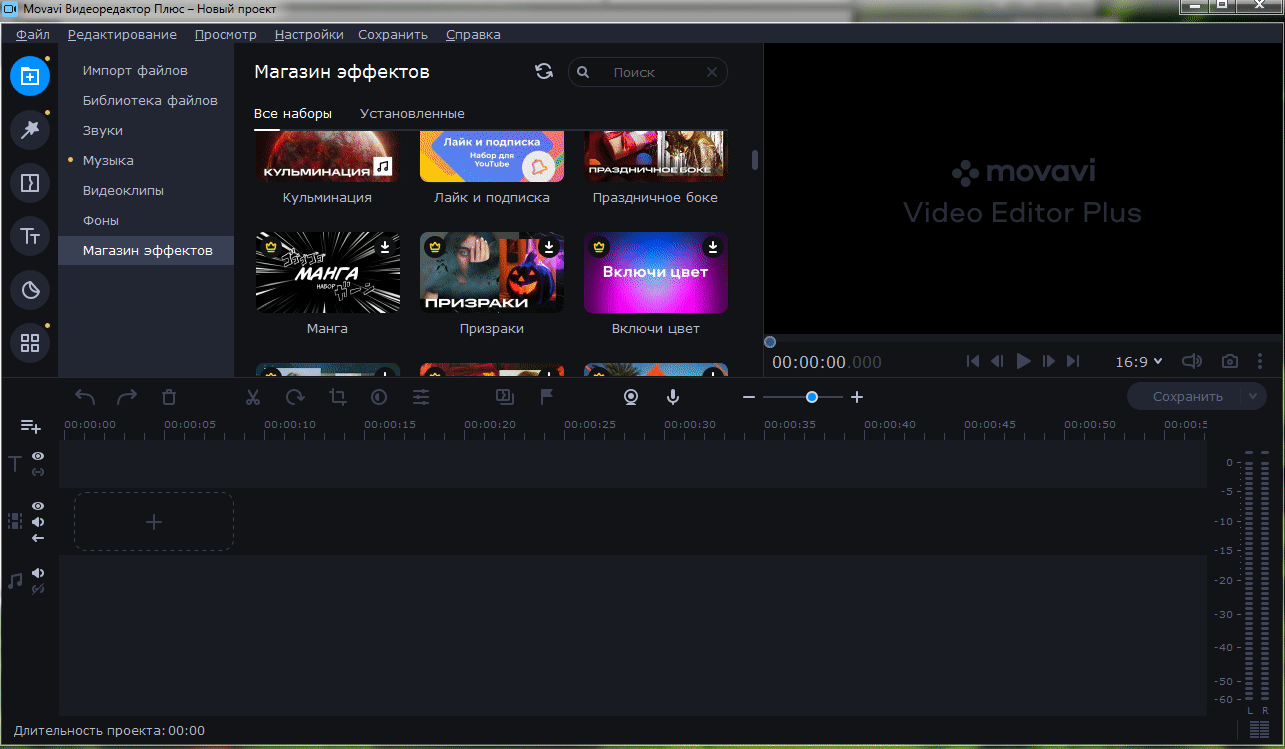1285x749 pixels.
Task: Select the scissors split tool
Action: click(x=253, y=397)
